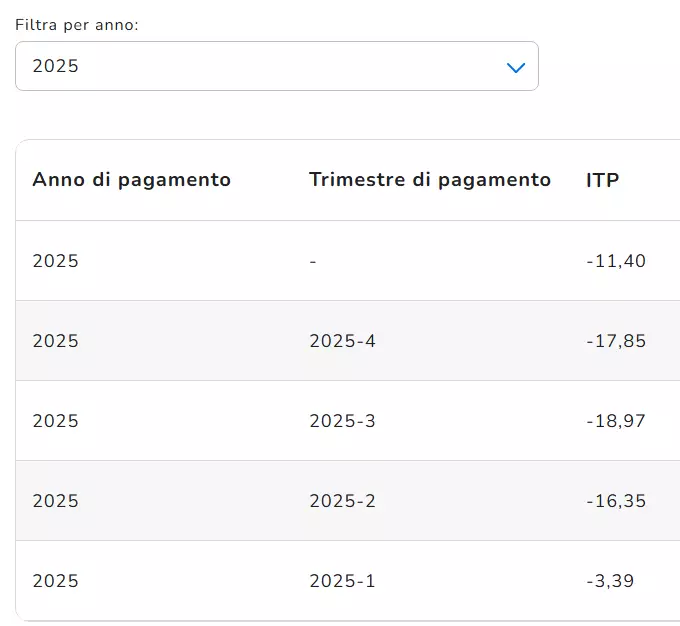Click the 'ITP' column header
Viewport: 680px width, 626px height.
click(602, 180)
